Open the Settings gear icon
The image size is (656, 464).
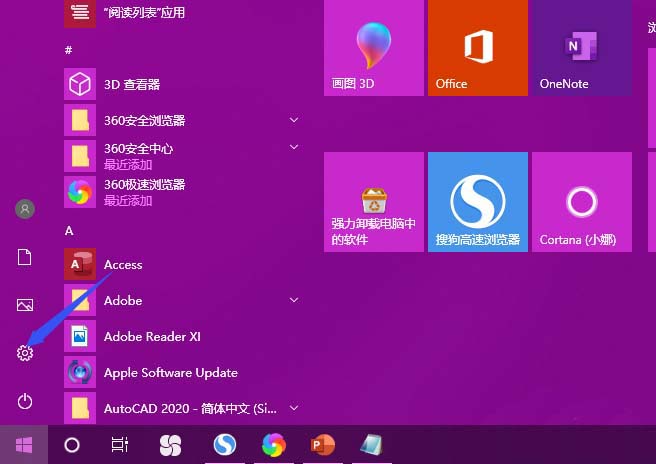point(25,353)
